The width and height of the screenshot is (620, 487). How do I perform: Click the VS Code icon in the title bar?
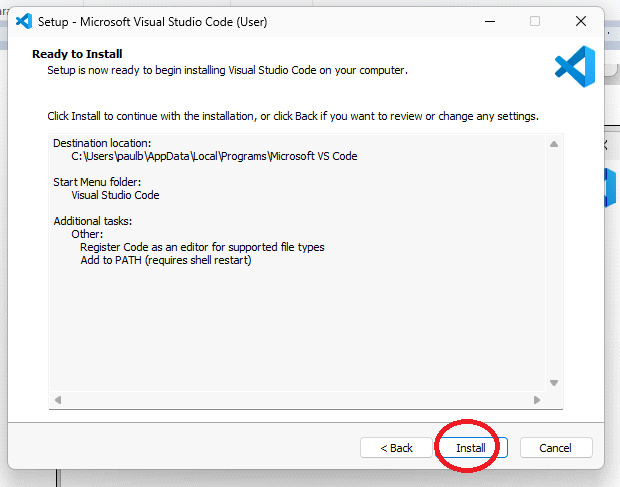pos(25,21)
